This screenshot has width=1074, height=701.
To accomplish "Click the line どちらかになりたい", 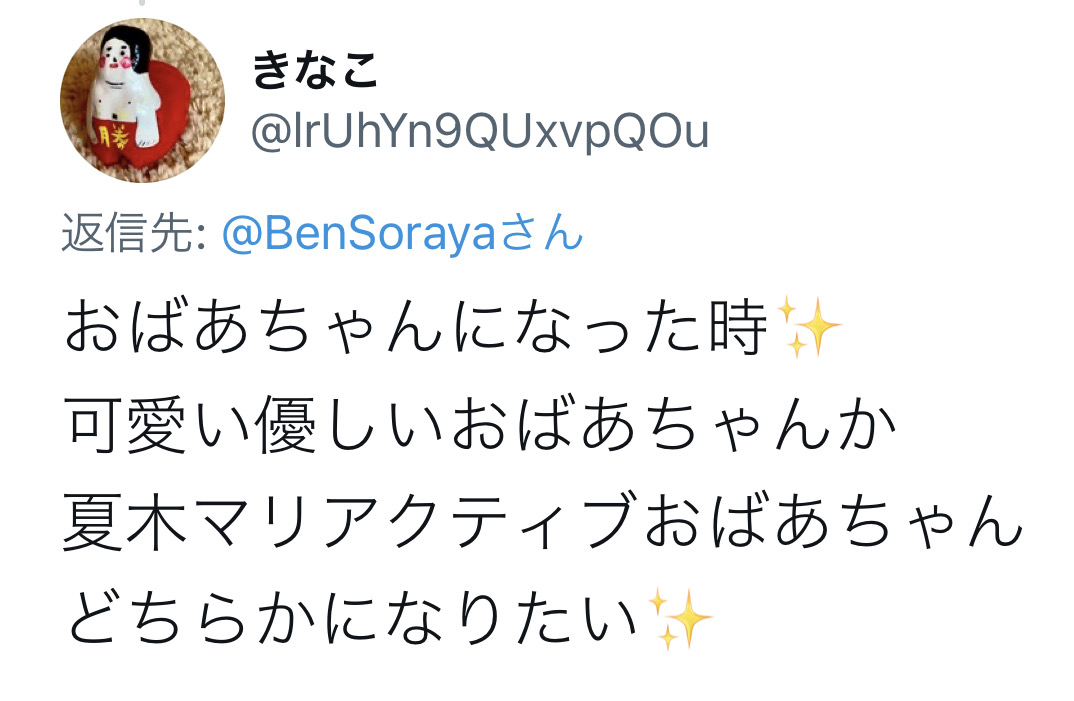I will (353, 619).
